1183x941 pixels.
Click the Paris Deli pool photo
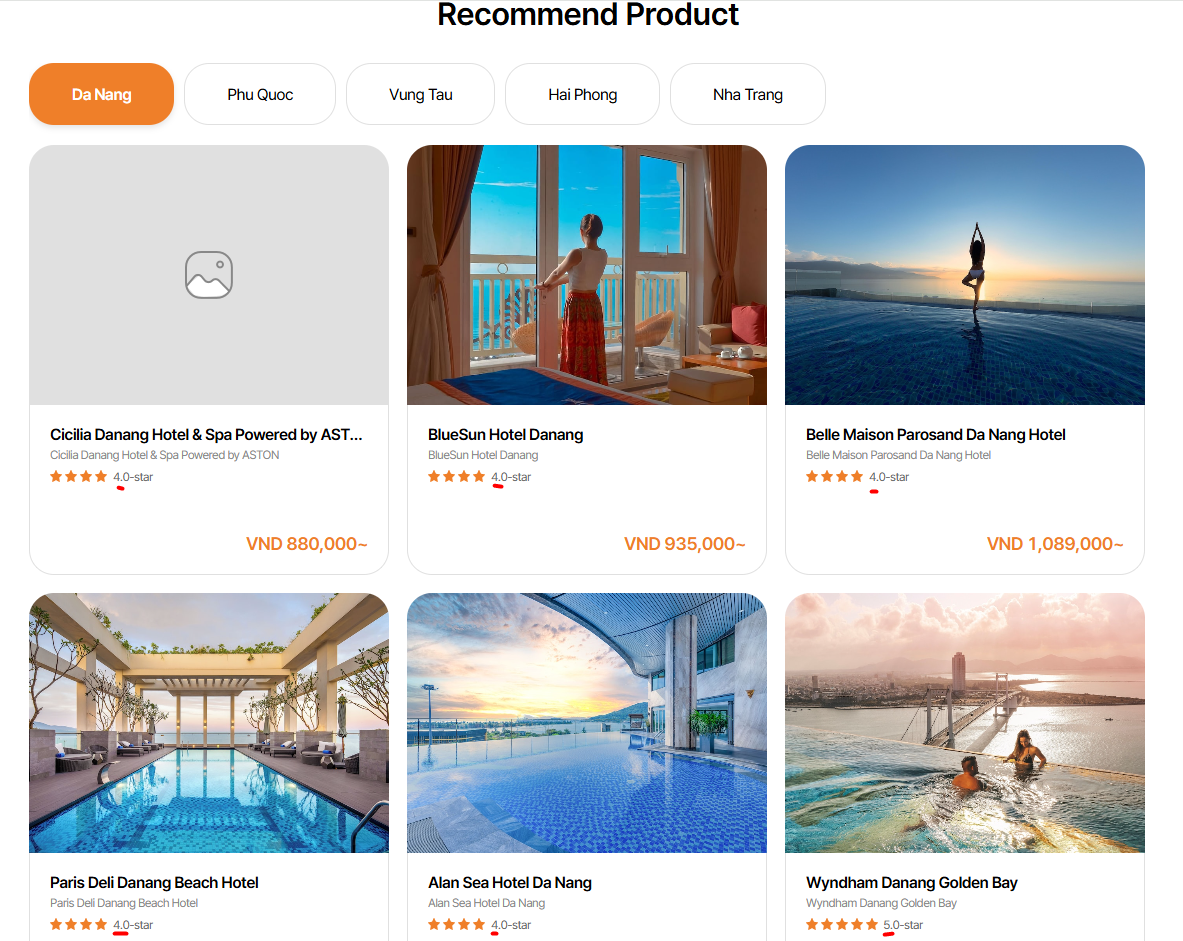[209, 723]
